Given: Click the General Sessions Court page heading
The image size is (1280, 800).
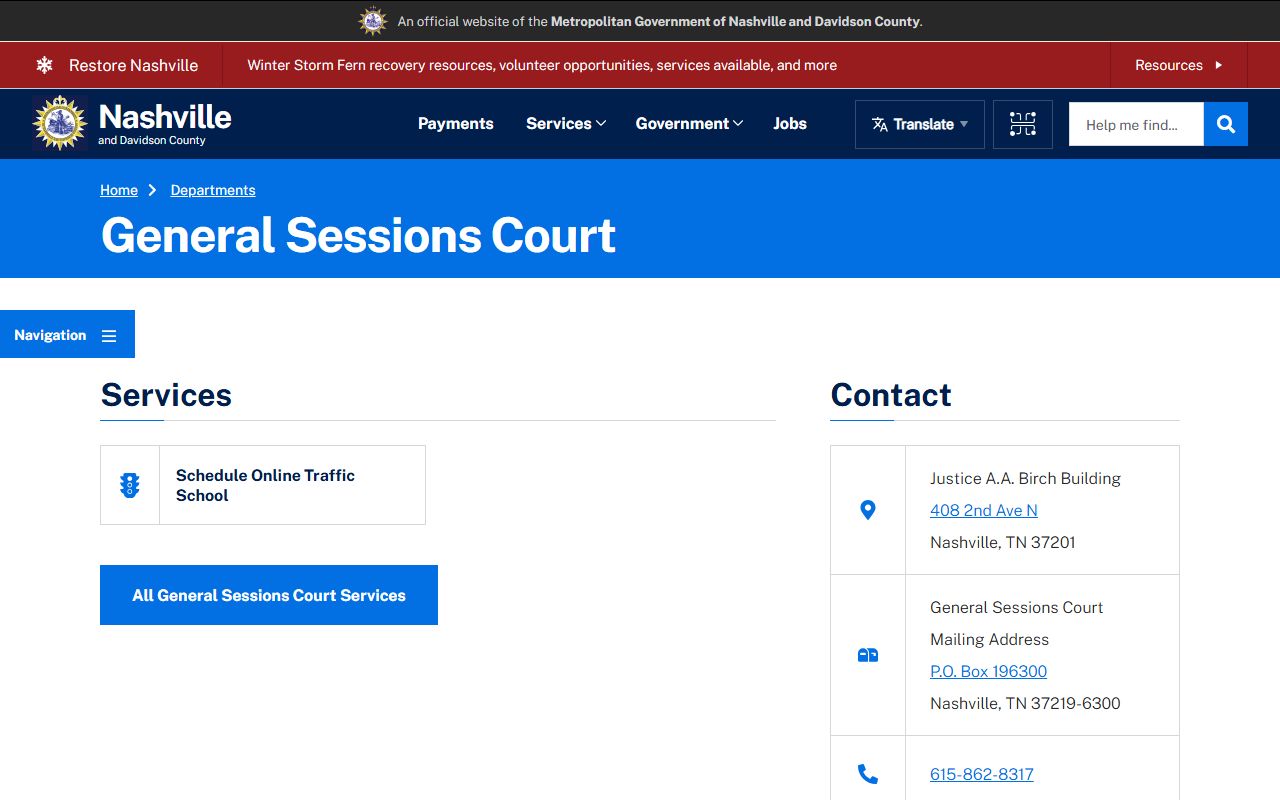Looking at the screenshot, I should click(x=358, y=236).
